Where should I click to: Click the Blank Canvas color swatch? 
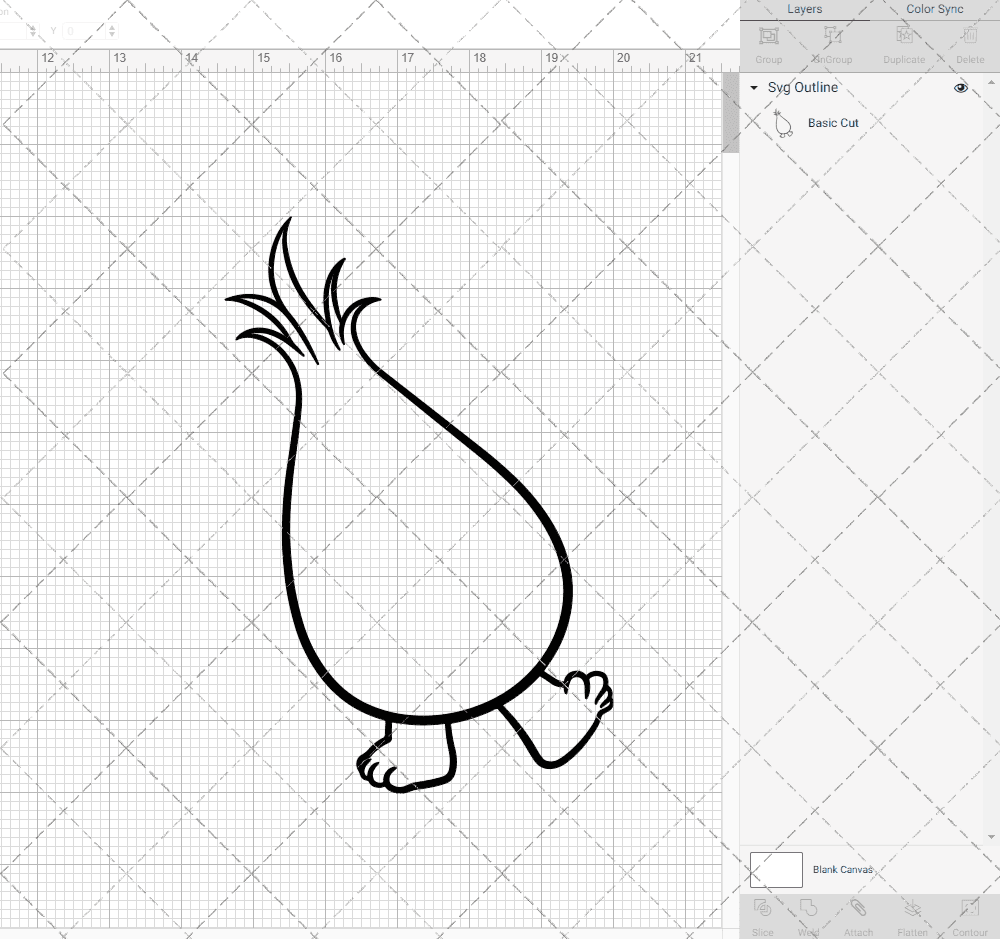pyautogui.click(x=775, y=869)
